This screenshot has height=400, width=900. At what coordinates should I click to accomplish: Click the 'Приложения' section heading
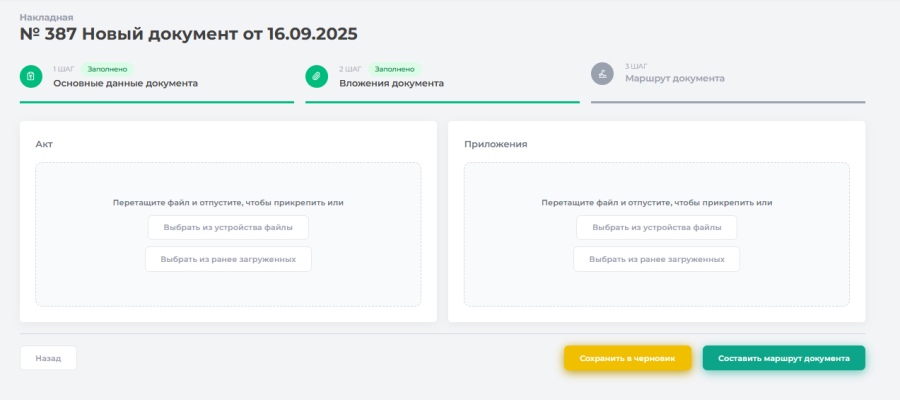tap(495, 144)
